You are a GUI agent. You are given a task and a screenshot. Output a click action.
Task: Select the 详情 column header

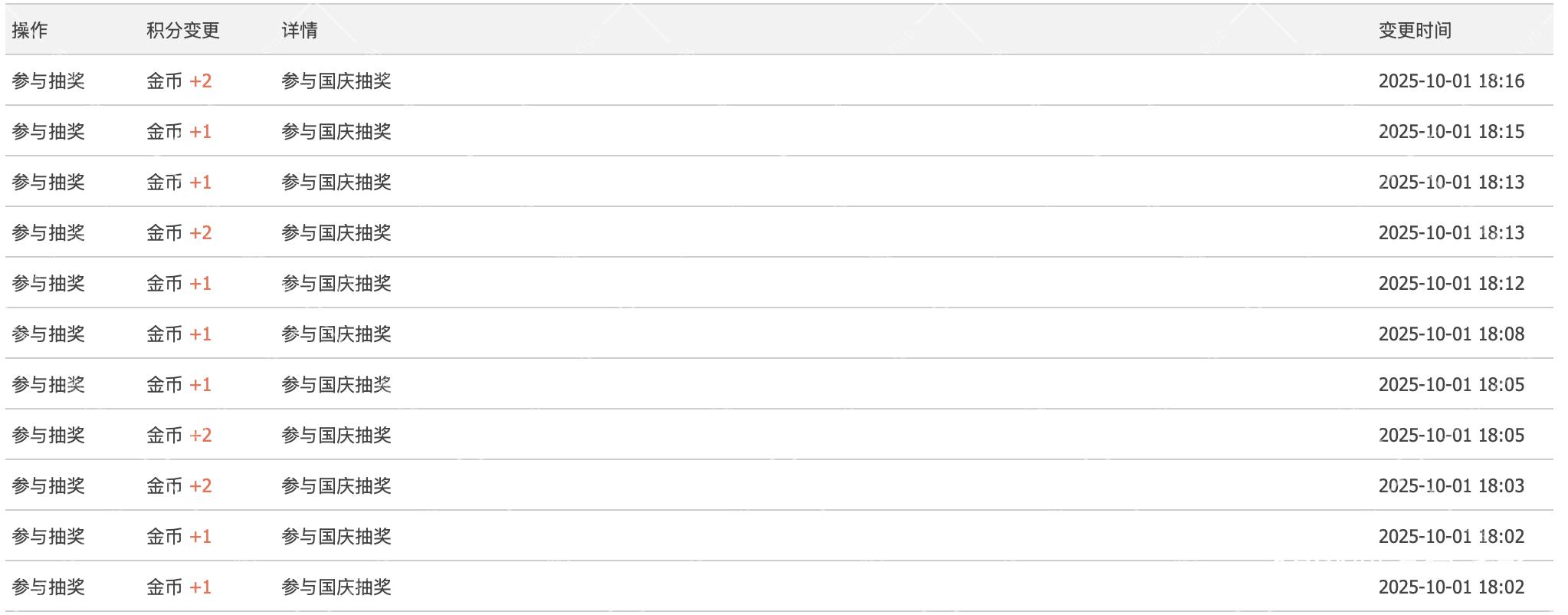pos(300,30)
